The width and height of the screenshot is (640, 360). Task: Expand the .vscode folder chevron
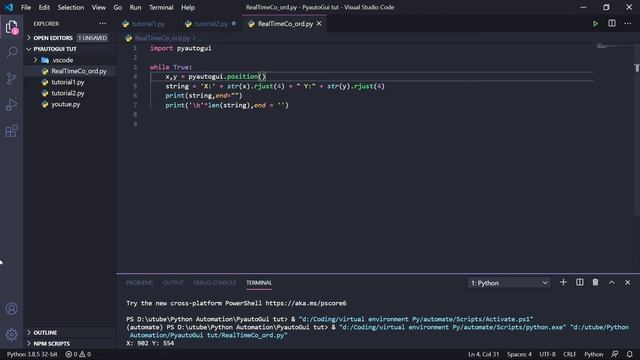(36, 60)
